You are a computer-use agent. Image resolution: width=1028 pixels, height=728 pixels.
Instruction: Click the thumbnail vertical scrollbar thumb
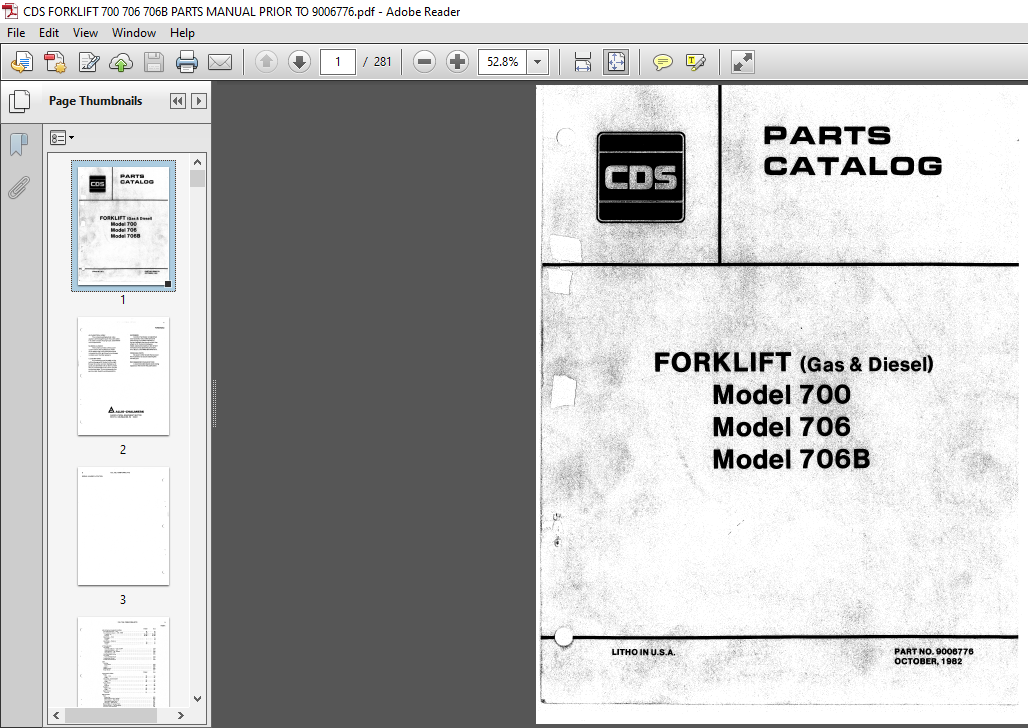click(197, 178)
